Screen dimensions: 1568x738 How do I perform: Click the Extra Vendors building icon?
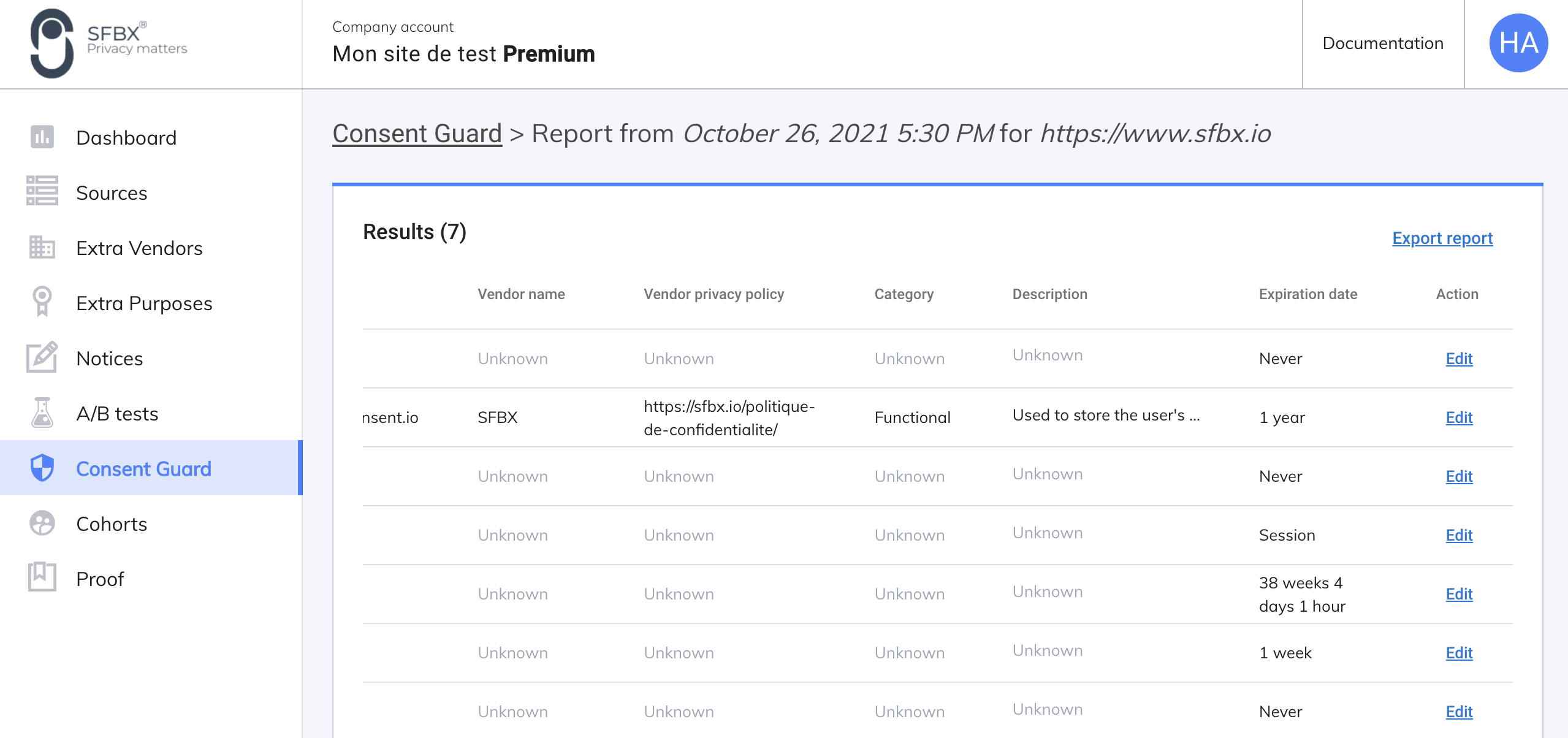pyautogui.click(x=42, y=248)
